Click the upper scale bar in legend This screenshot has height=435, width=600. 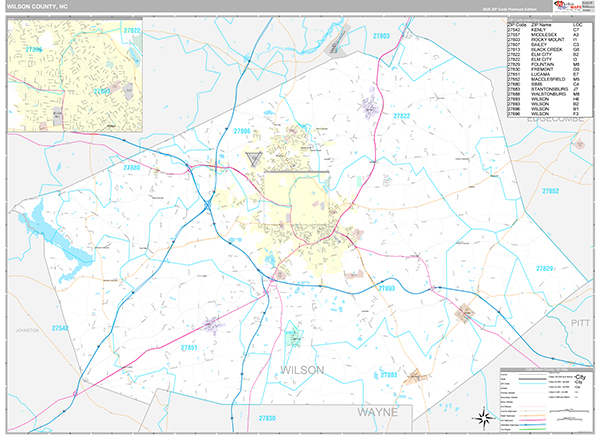569,411
